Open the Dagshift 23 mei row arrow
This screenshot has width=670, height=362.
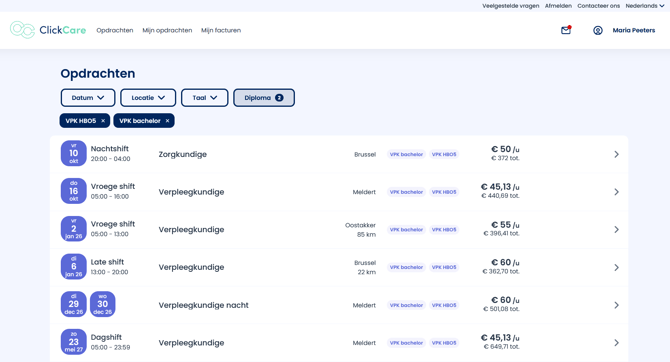coord(616,343)
